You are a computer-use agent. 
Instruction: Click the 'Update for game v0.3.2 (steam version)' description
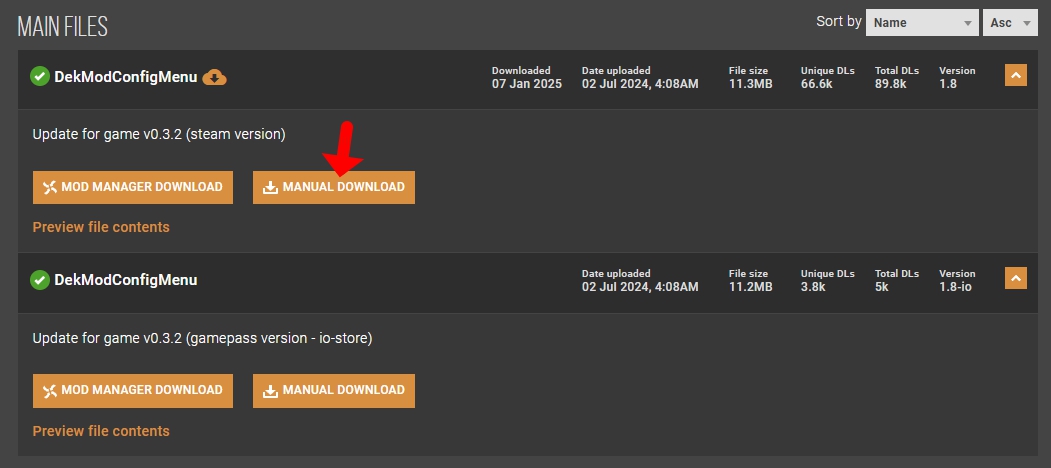tap(159, 134)
